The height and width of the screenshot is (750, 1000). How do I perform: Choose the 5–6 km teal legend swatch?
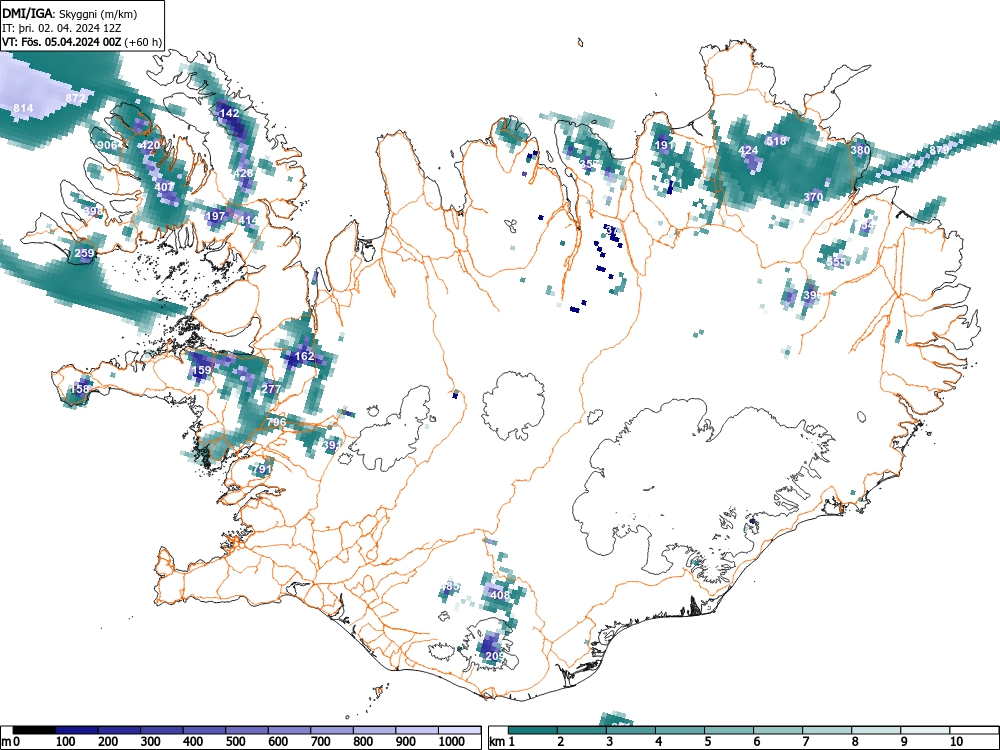pyautogui.click(x=729, y=730)
